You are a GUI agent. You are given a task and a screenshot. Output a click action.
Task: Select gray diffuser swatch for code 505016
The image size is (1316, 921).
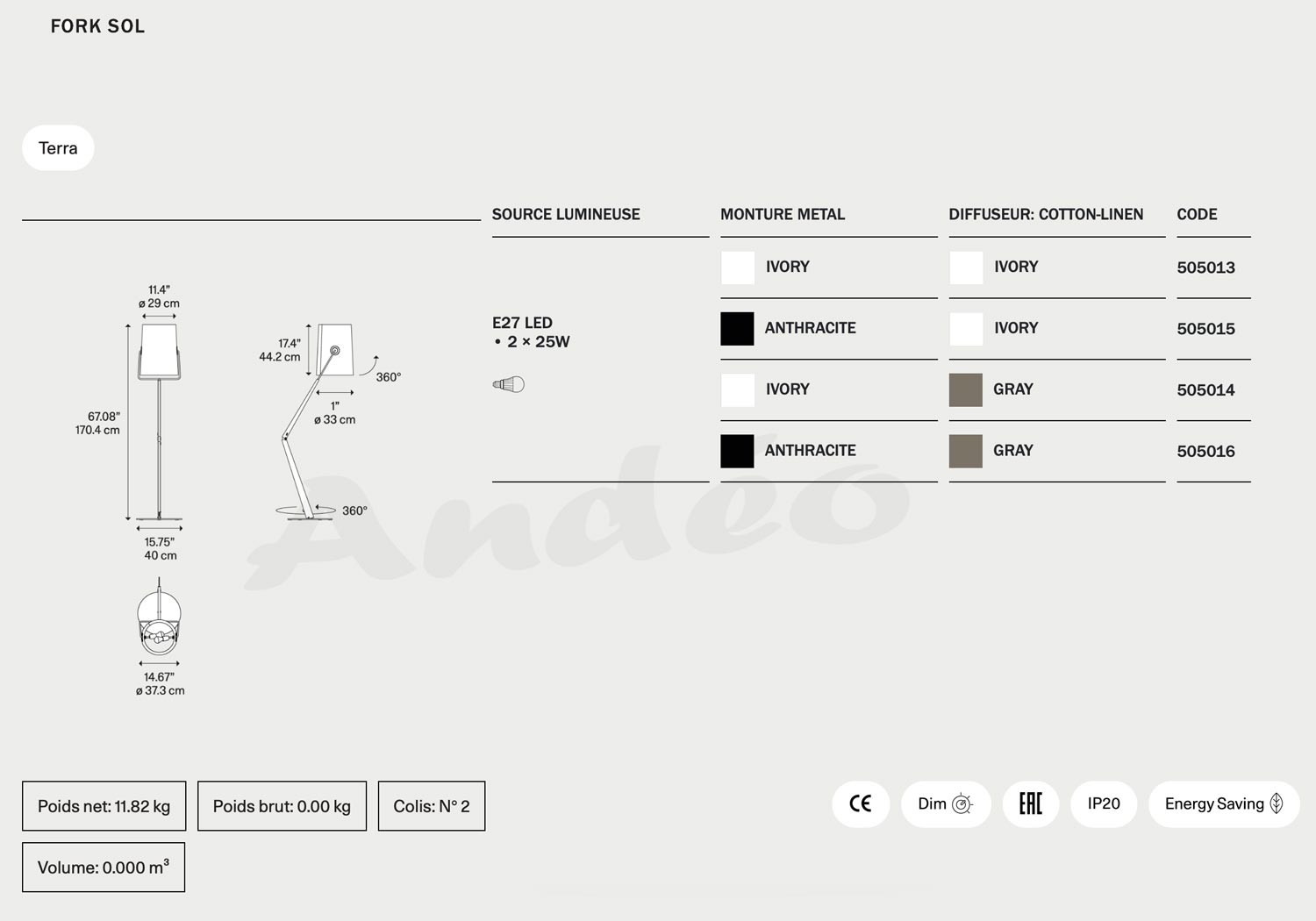tap(966, 452)
